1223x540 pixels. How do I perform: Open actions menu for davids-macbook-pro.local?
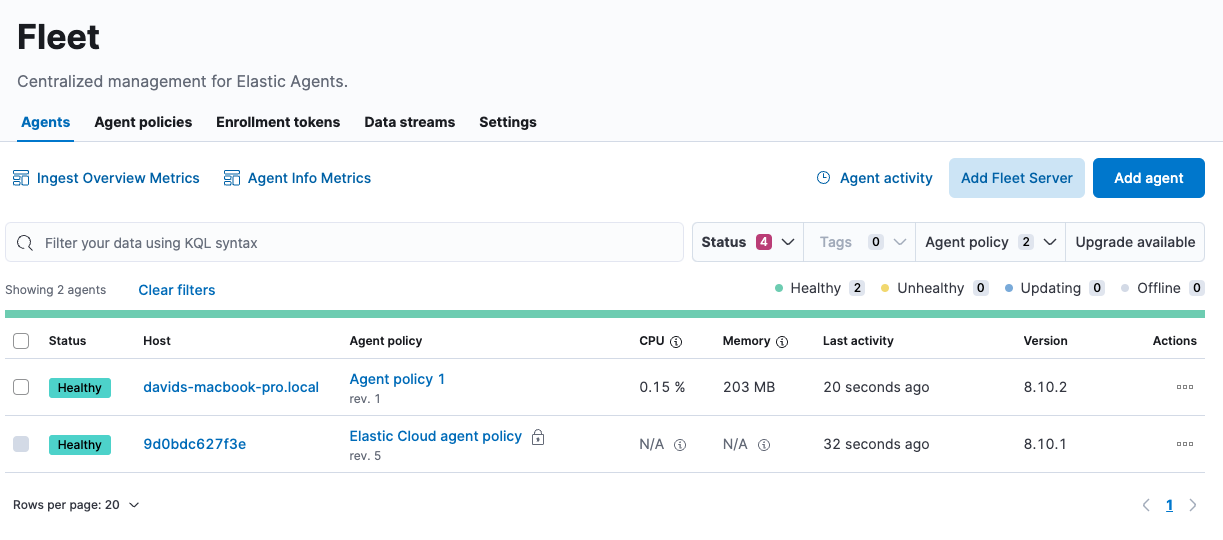point(1184,387)
